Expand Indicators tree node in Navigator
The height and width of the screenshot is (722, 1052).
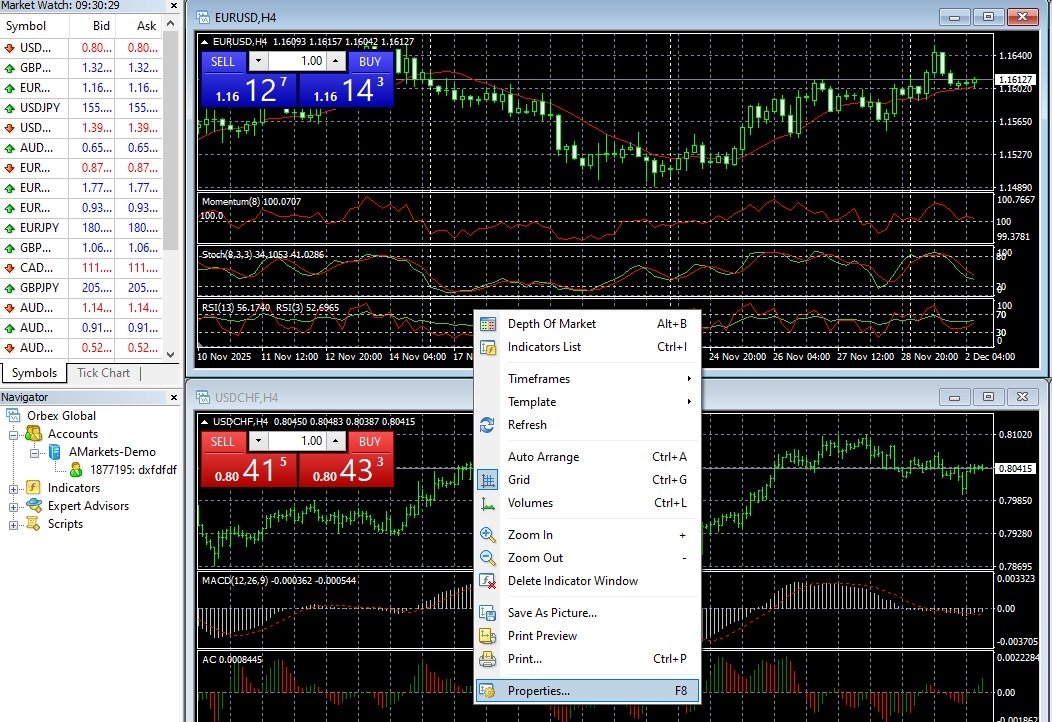tap(14, 488)
